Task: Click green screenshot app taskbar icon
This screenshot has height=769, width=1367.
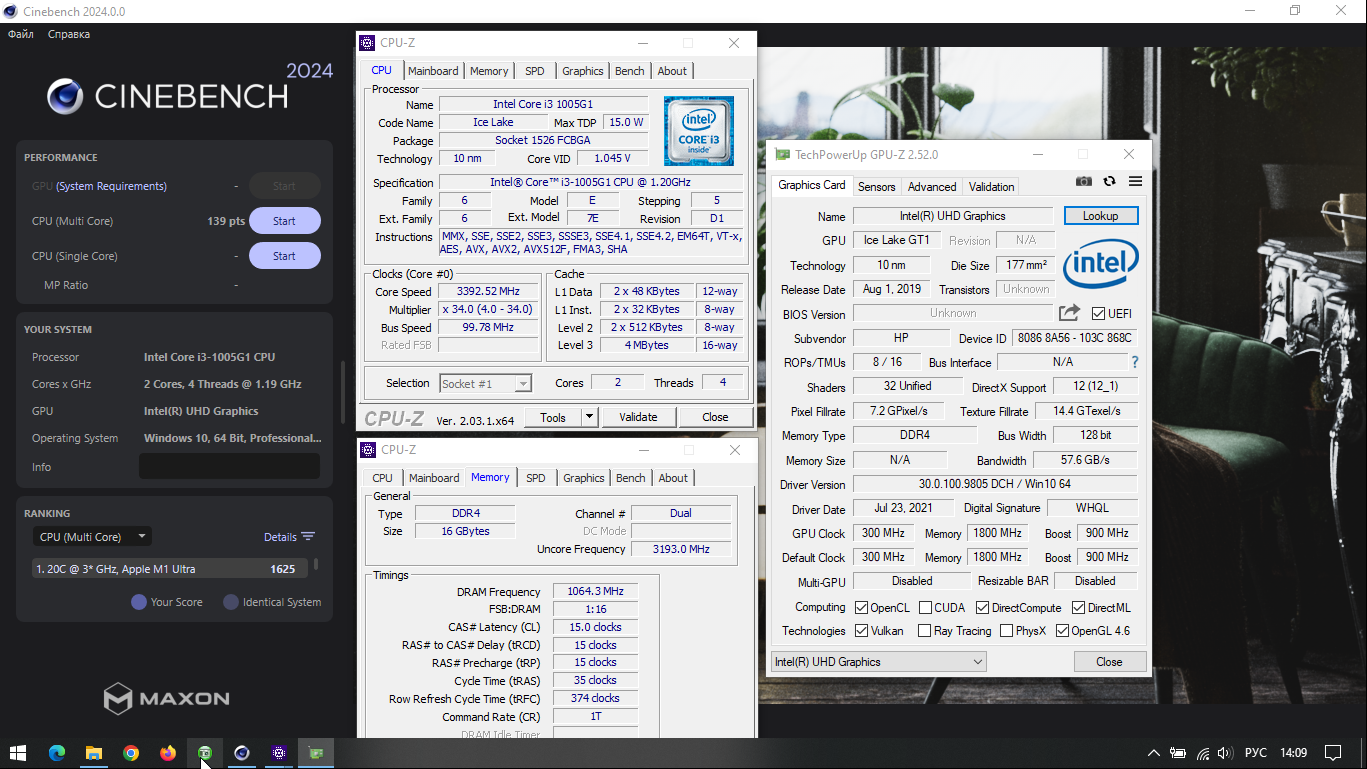Action: click(x=205, y=753)
